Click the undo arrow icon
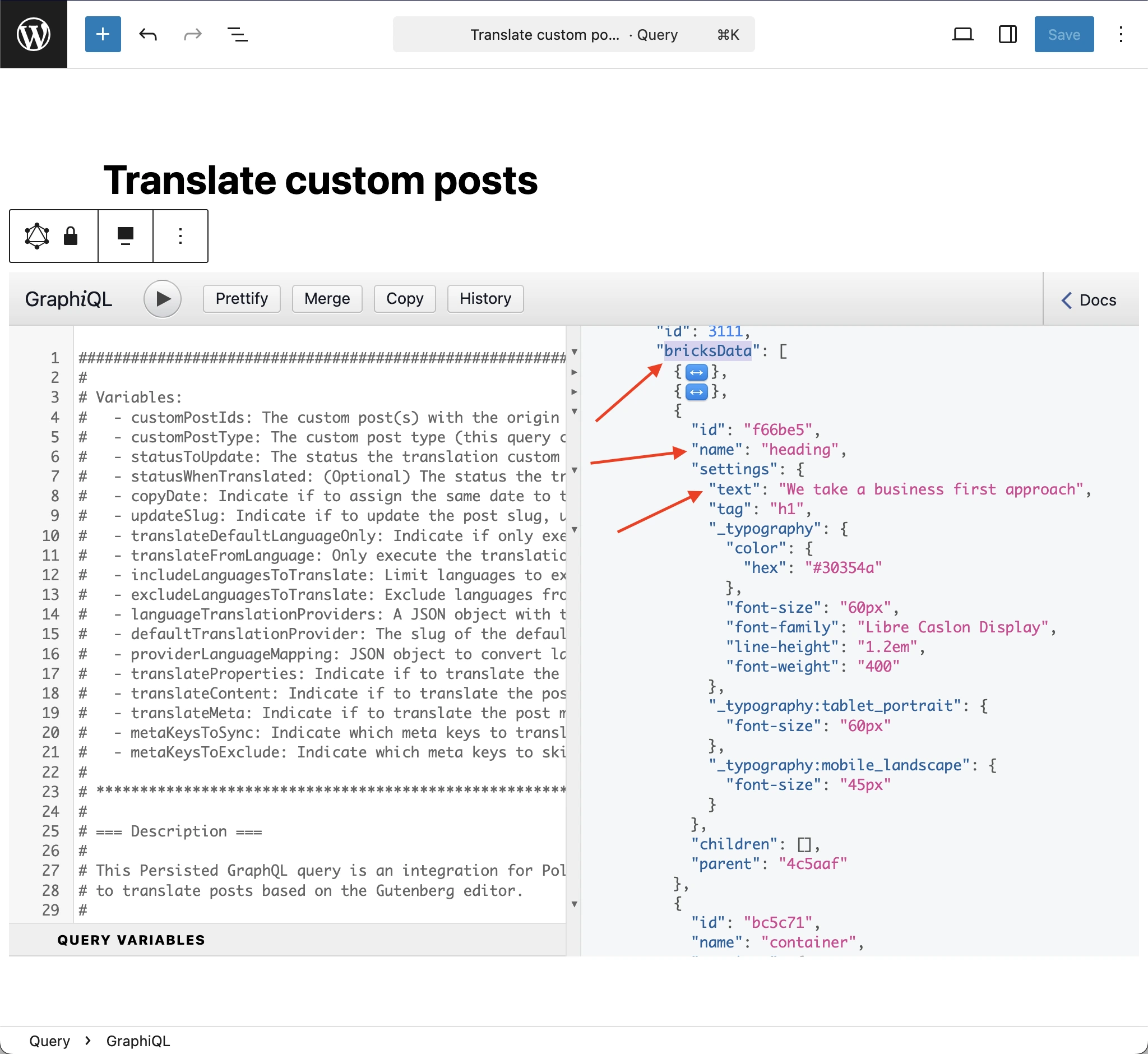This screenshot has height=1054, width=1148. [148, 34]
